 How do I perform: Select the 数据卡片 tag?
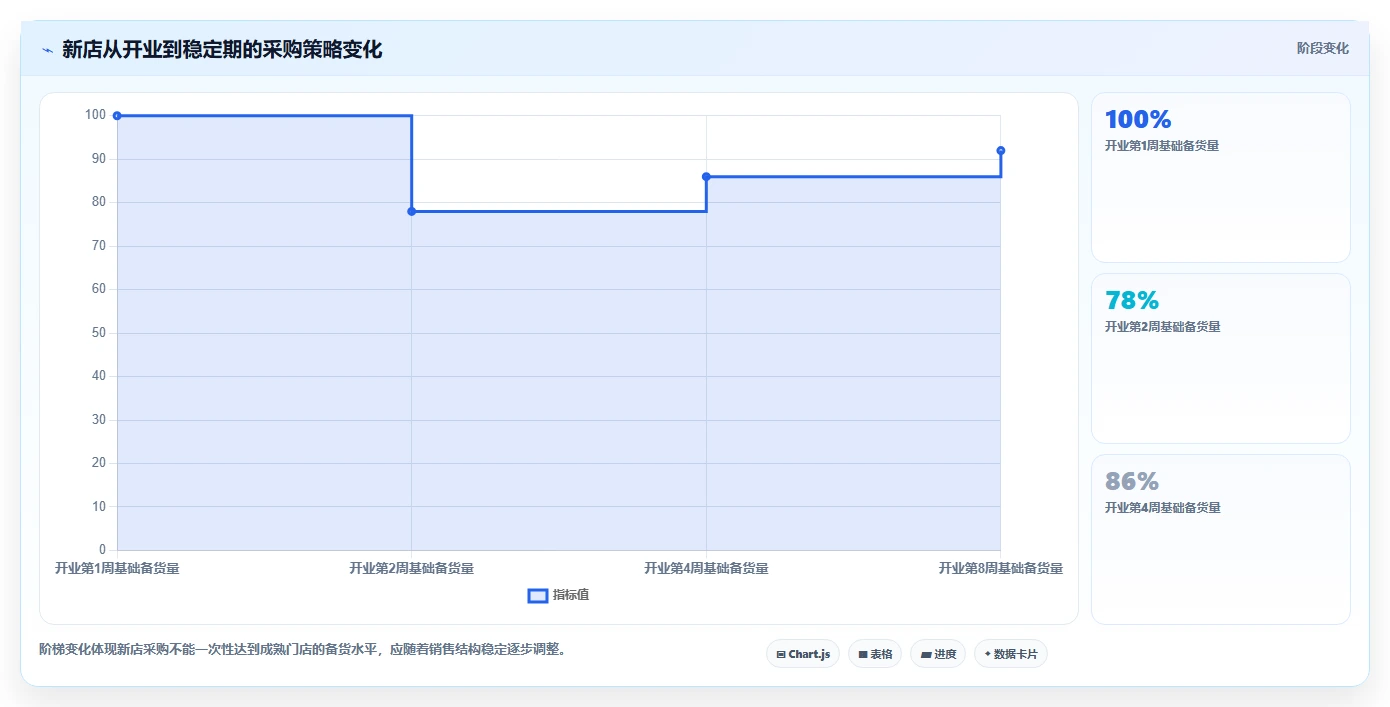[x=1011, y=654]
